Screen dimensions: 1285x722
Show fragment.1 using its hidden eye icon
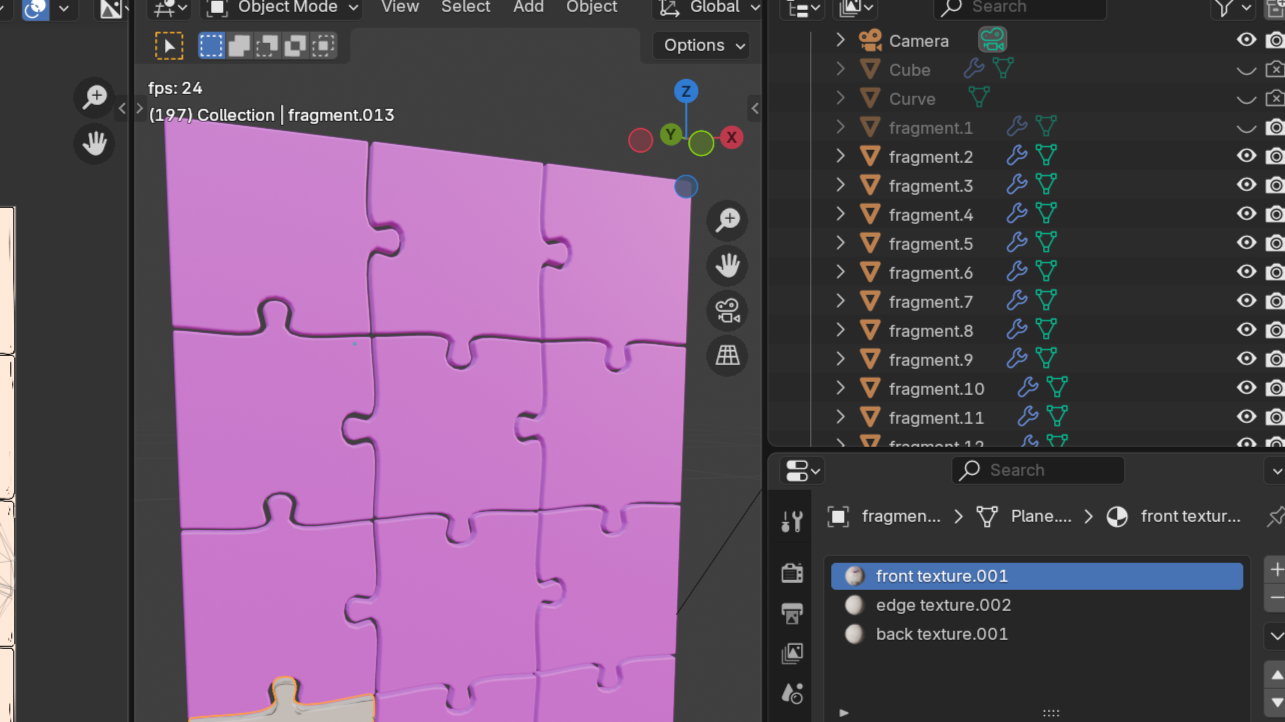(1246, 127)
